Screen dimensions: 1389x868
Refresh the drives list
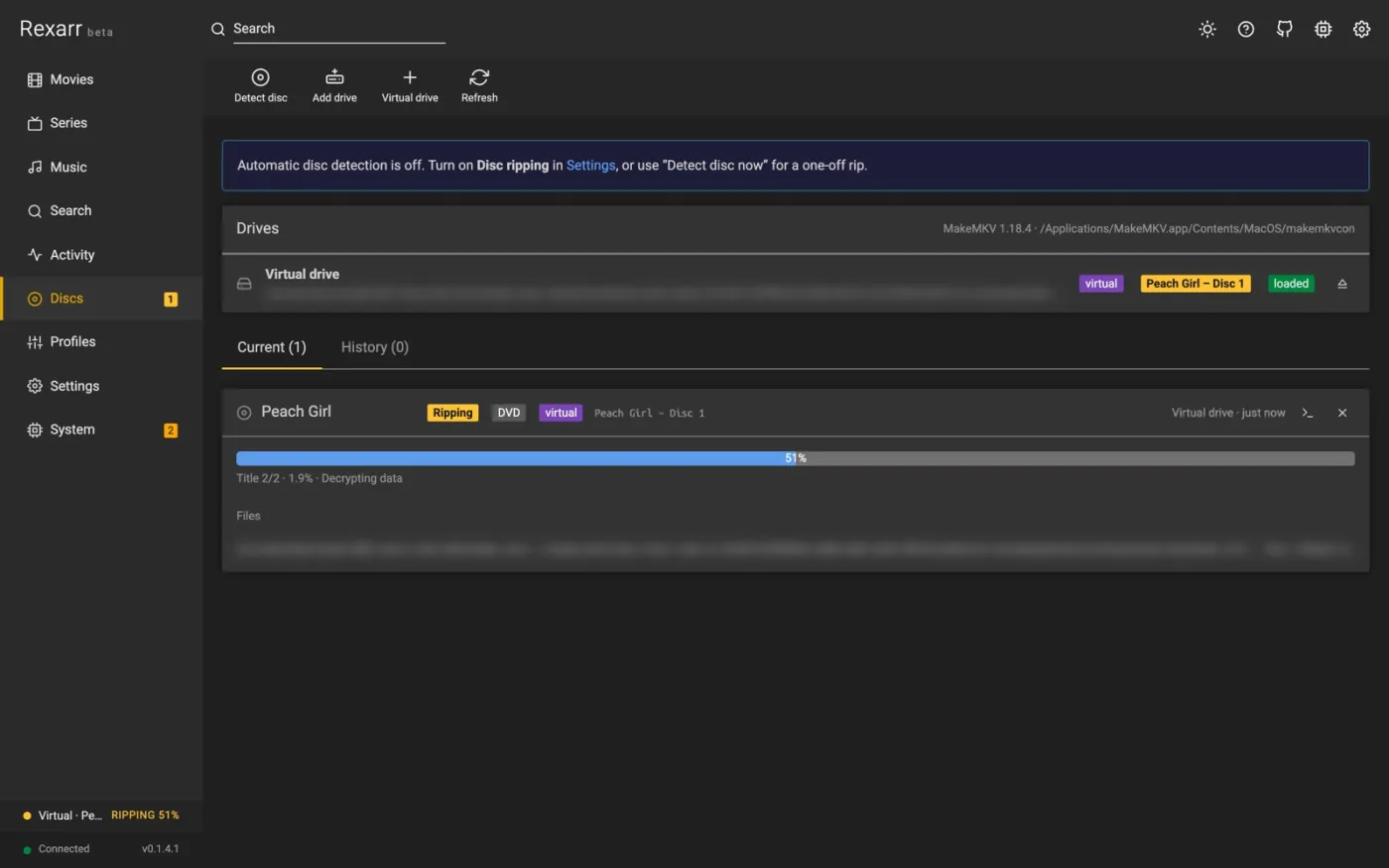pyautogui.click(x=479, y=85)
